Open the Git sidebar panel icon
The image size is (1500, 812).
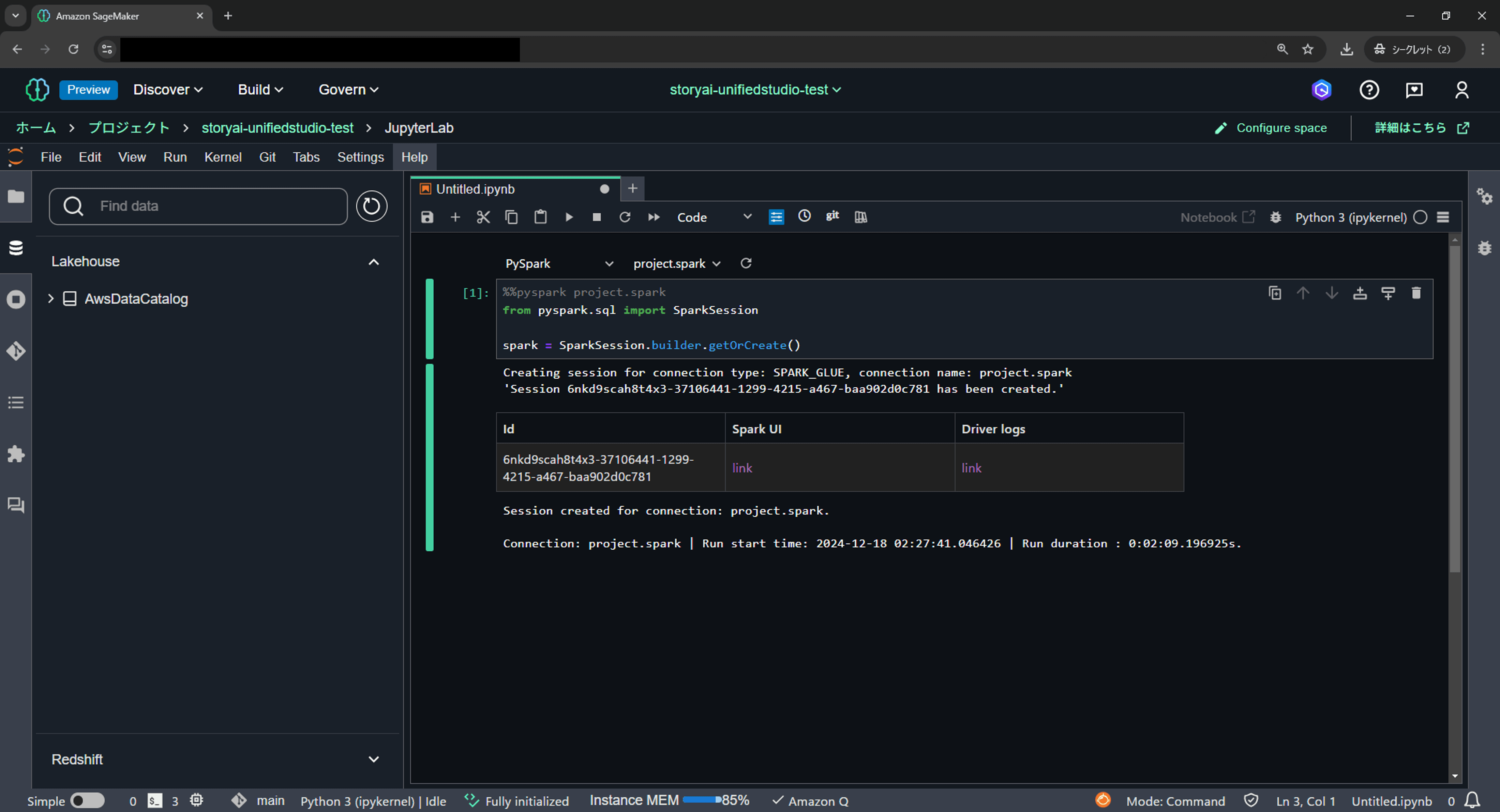coord(16,351)
